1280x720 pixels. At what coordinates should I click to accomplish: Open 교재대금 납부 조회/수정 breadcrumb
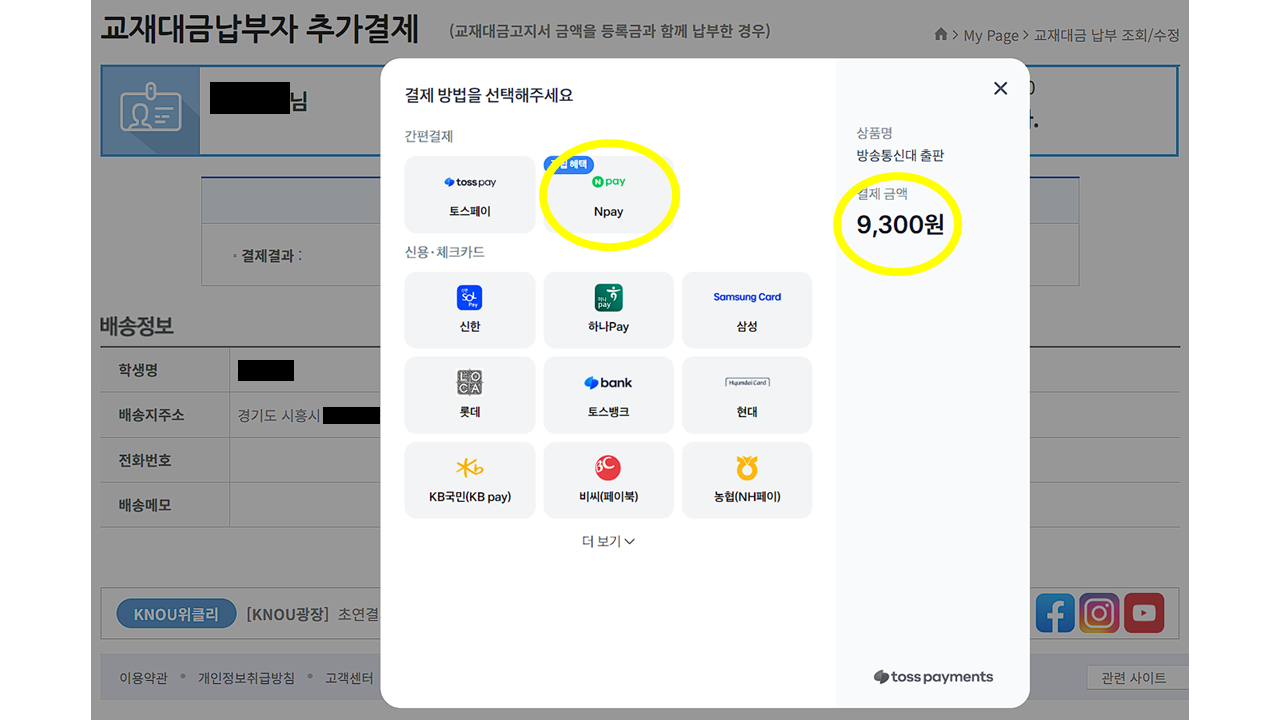click(x=1107, y=35)
